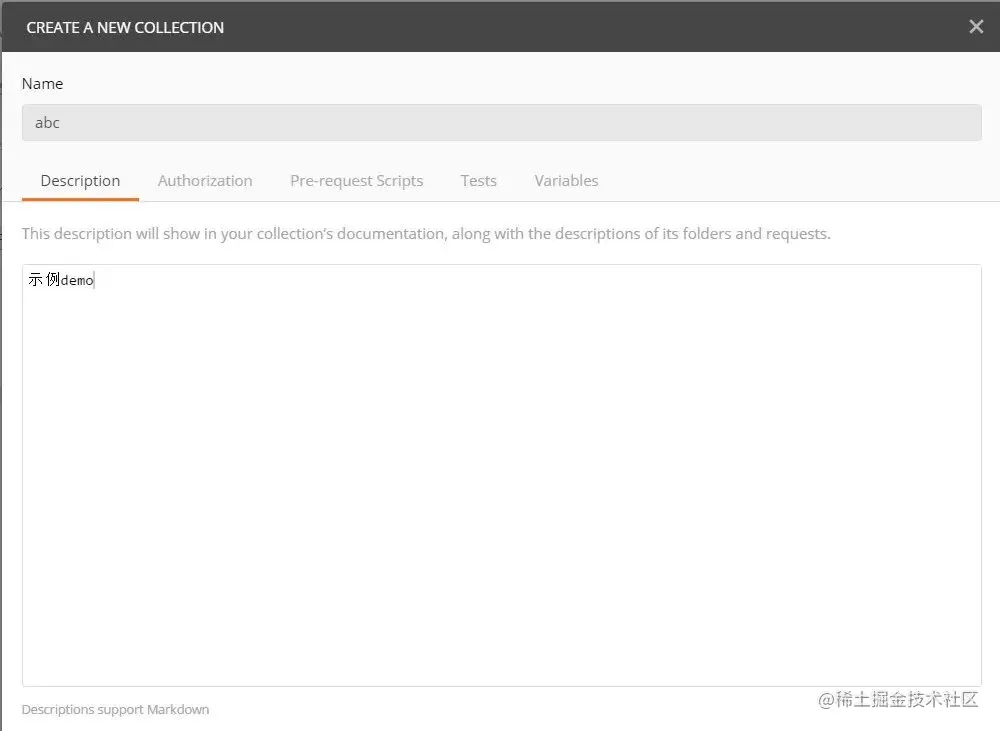Click the Name input field containing abc
Screen dimensions: 1000x731
click(501, 122)
